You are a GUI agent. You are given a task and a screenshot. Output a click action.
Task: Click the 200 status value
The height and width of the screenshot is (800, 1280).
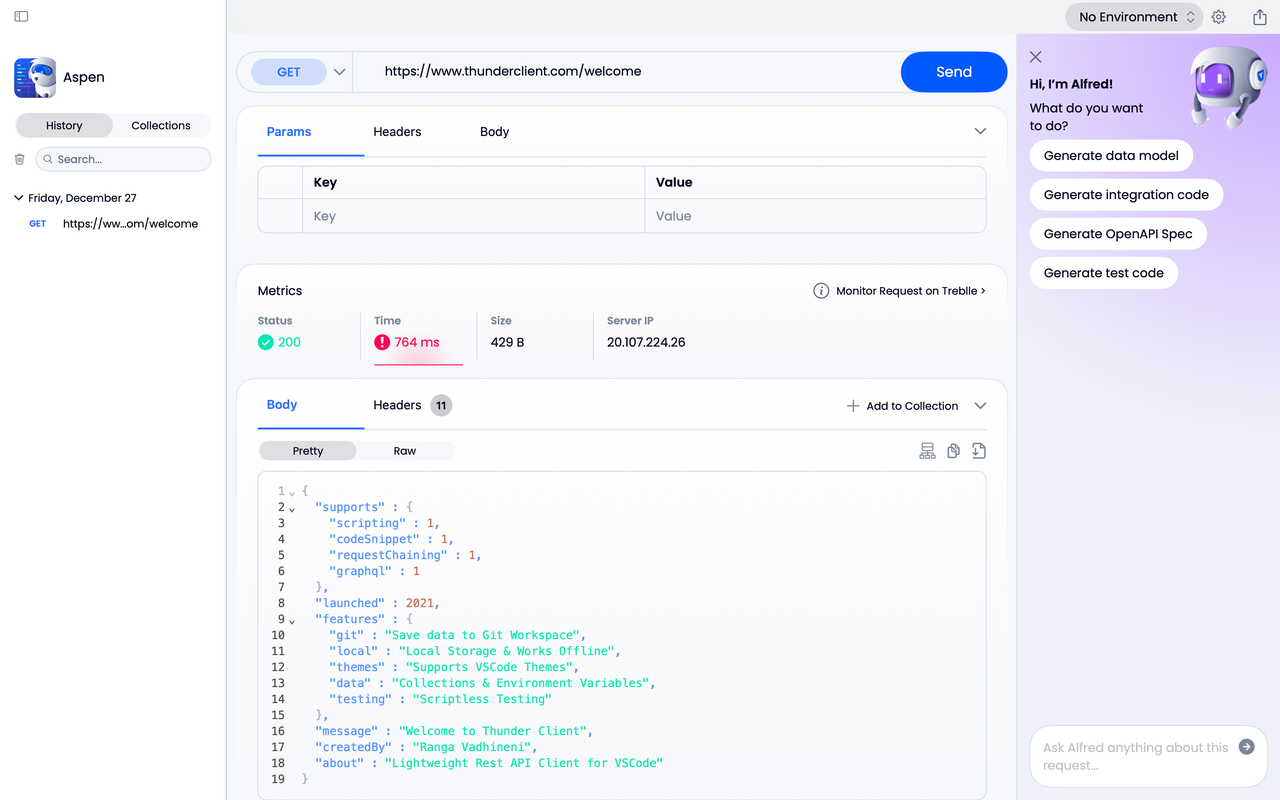pos(289,342)
